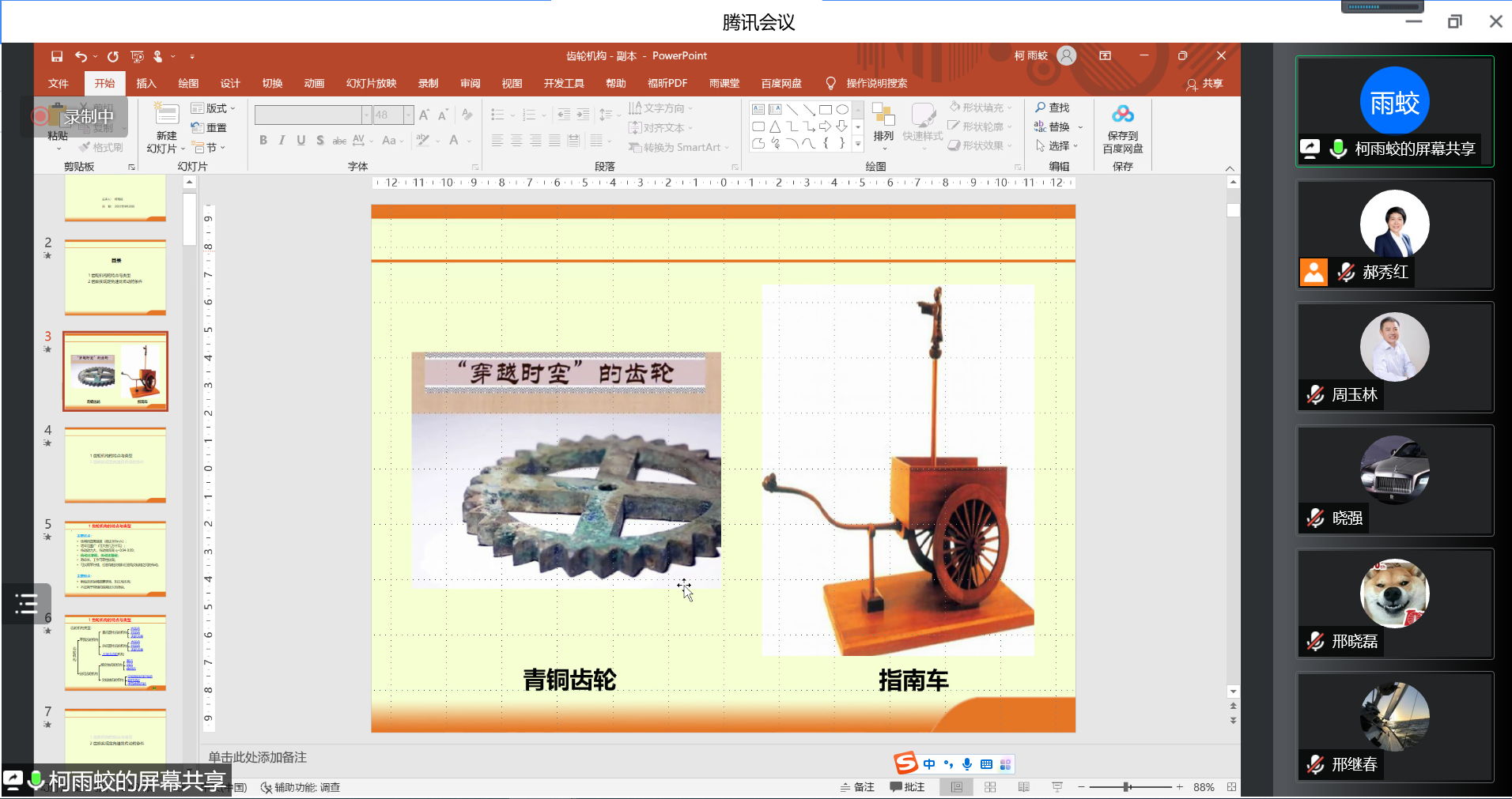Toggle the Notes (备注) pane
Image resolution: width=1512 pixels, height=799 pixels.
[857, 787]
